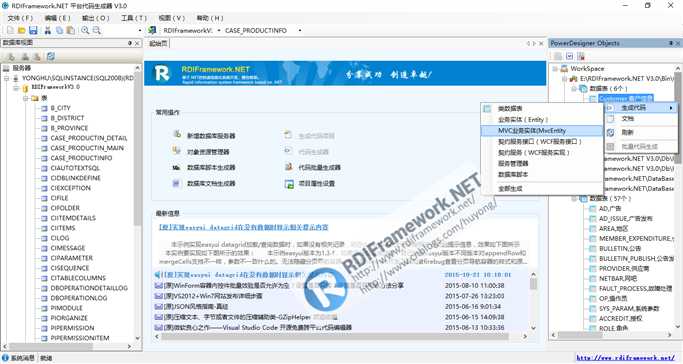683x364 pixels.
Task: Close the database view panel
Action: pyautogui.click(x=137, y=43)
